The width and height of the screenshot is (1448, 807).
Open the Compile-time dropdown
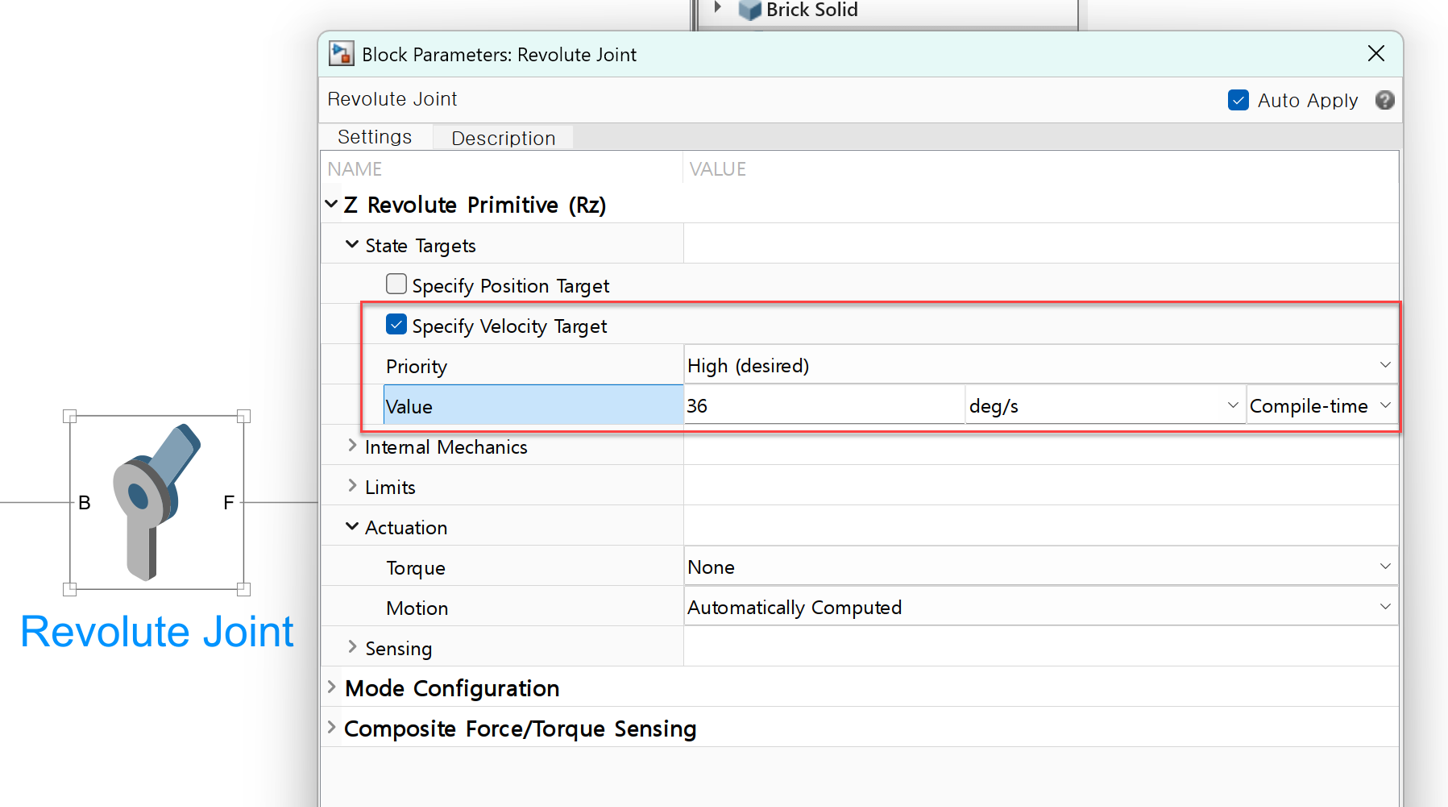1320,406
